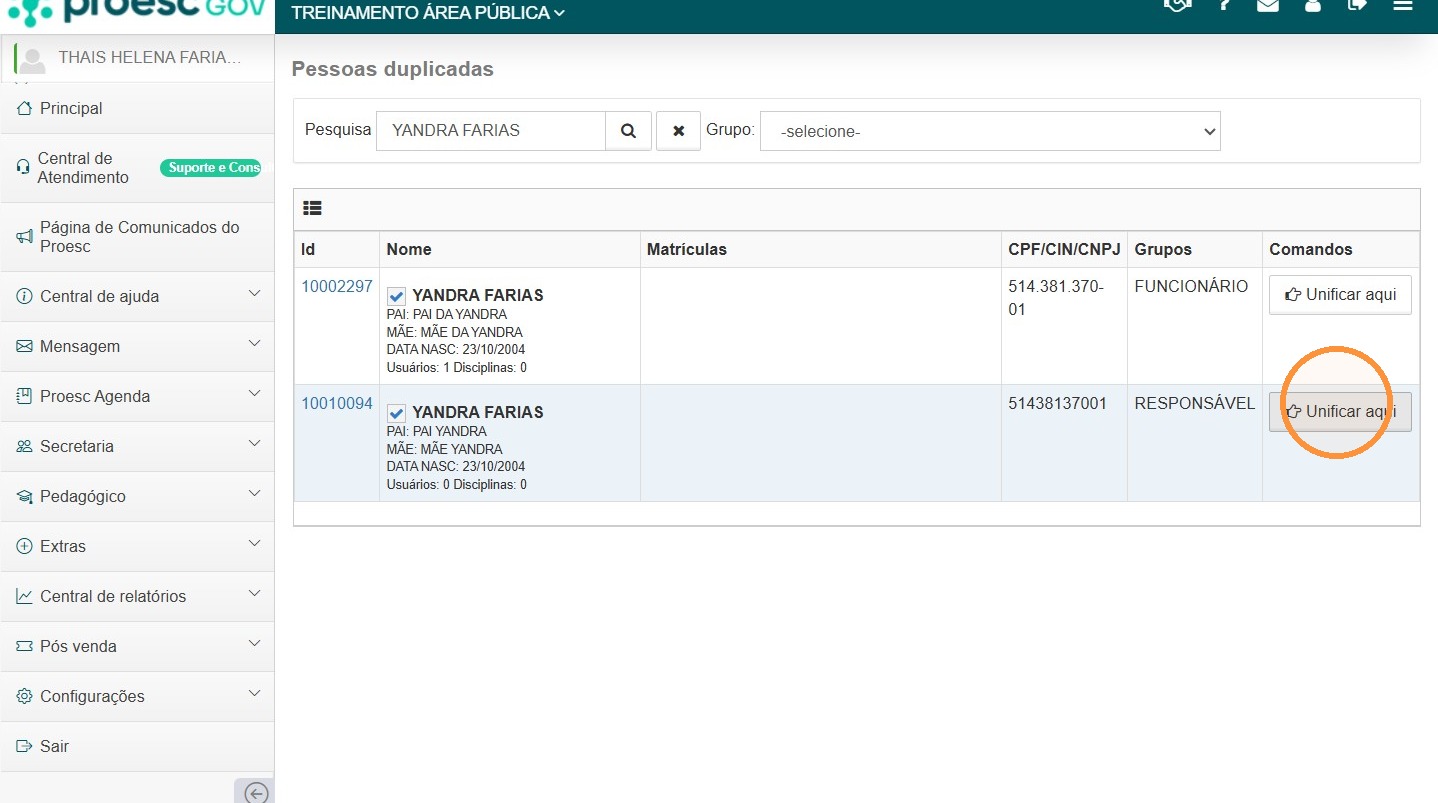Expand the Secretaria chevron

(x=254, y=444)
